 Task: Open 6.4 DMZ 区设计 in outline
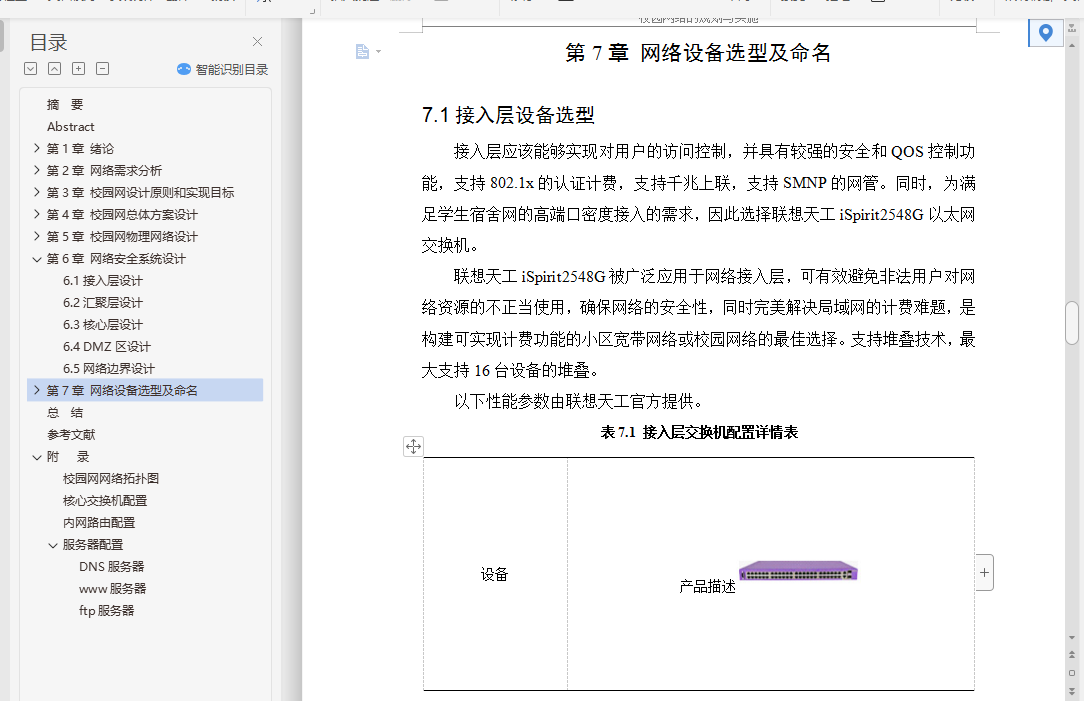click(x=106, y=347)
